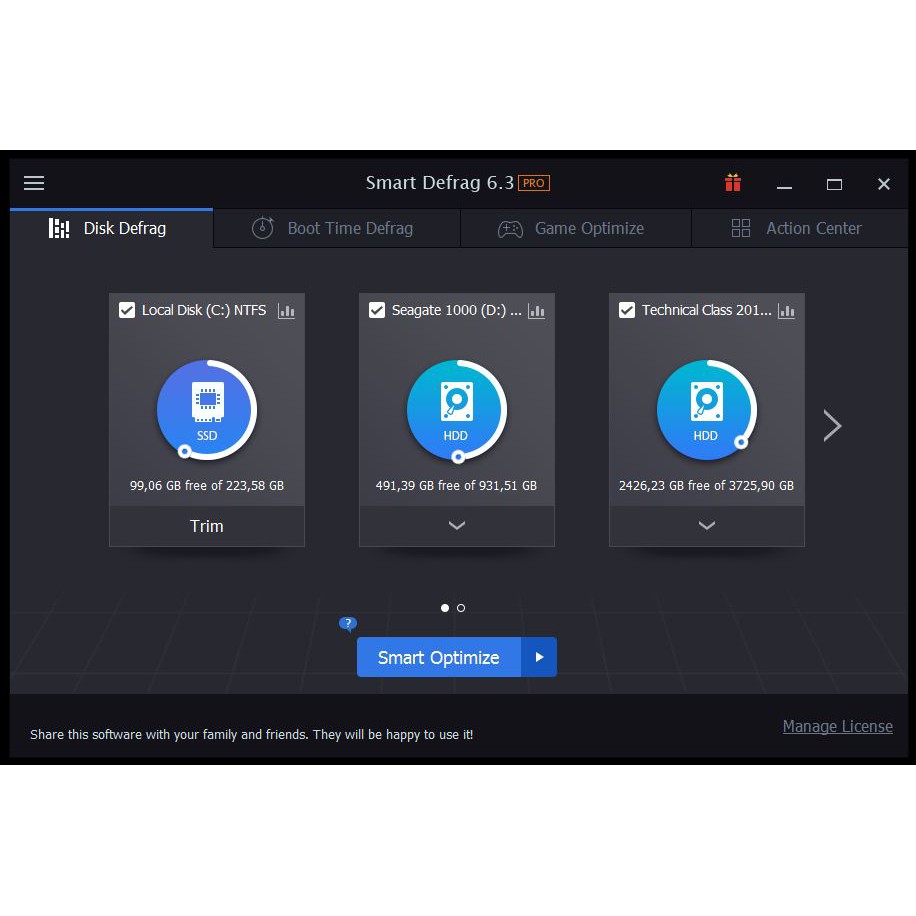Click the SSD drive circle icon
The width and height of the screenshot is (916, 916).
[x=207, y=410]
